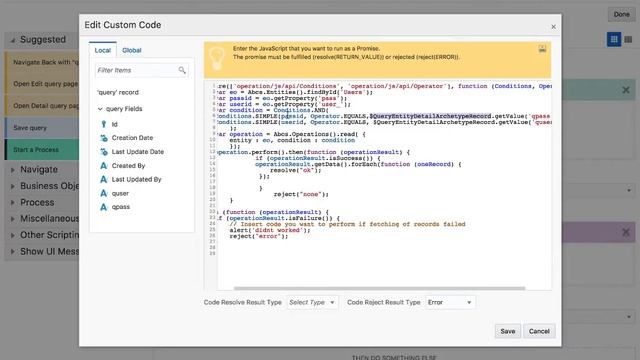The image size is (640, 360).
Task: Click the Done button in background page
Action: 621,14
